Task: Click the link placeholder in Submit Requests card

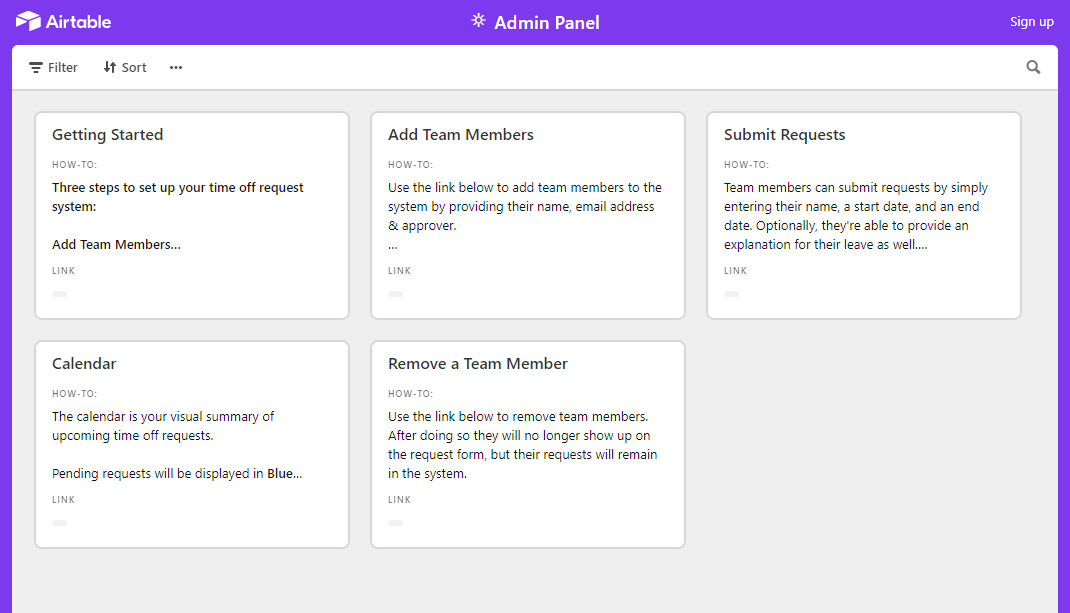Action: (x=732, y=294)
